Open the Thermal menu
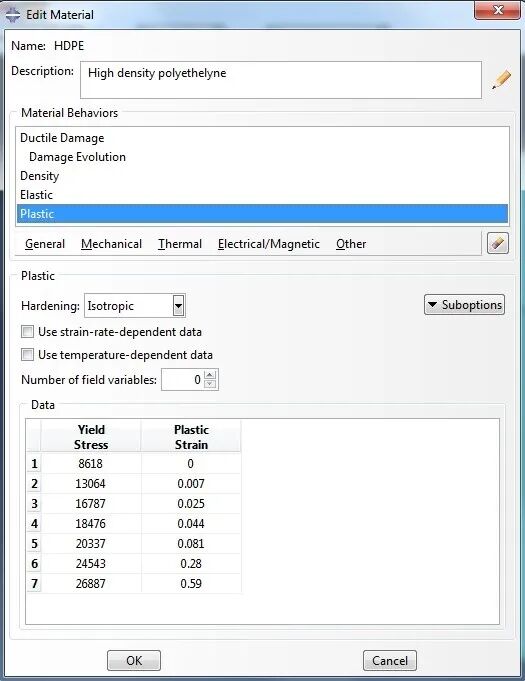525x681 pixels. (x=180, y=244)
